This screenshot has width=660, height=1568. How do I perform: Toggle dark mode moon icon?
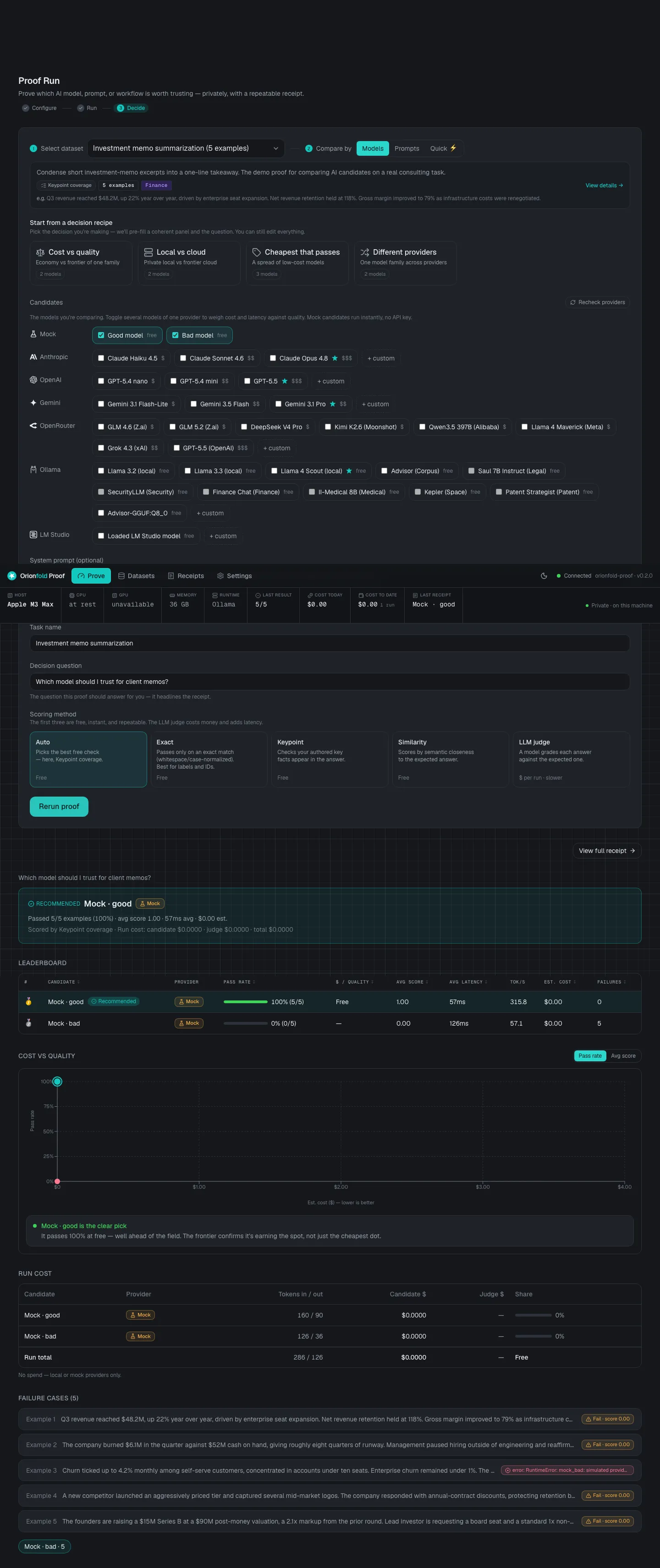(x=544, y=576)
